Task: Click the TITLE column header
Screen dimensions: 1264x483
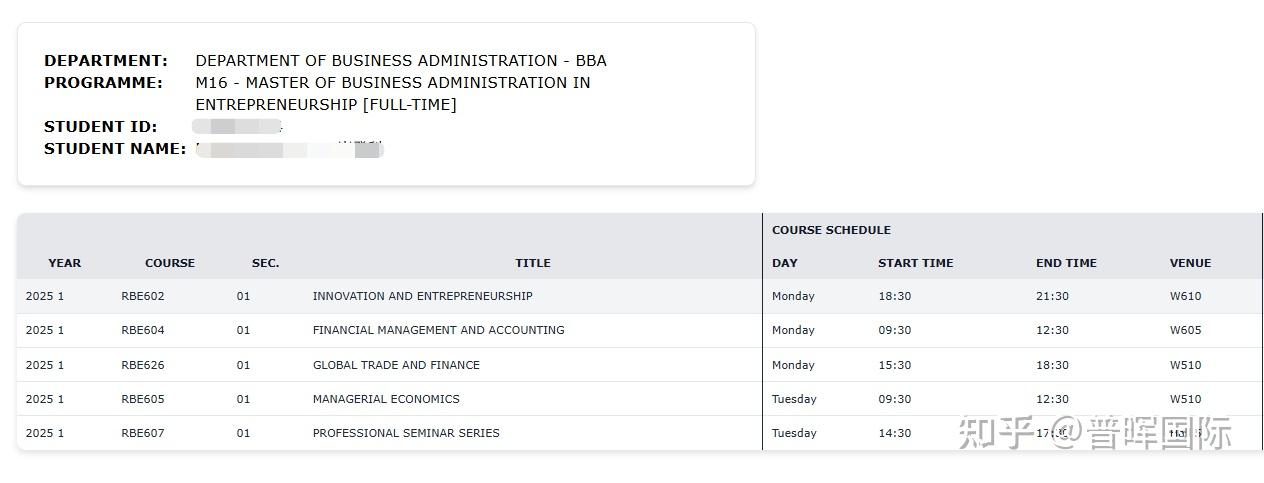Action: 532,263
